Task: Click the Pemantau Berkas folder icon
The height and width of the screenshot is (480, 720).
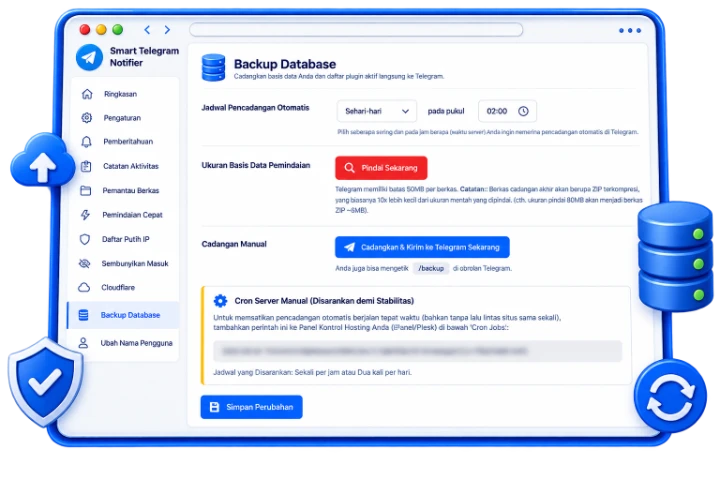Action: [x=85, y=190]
